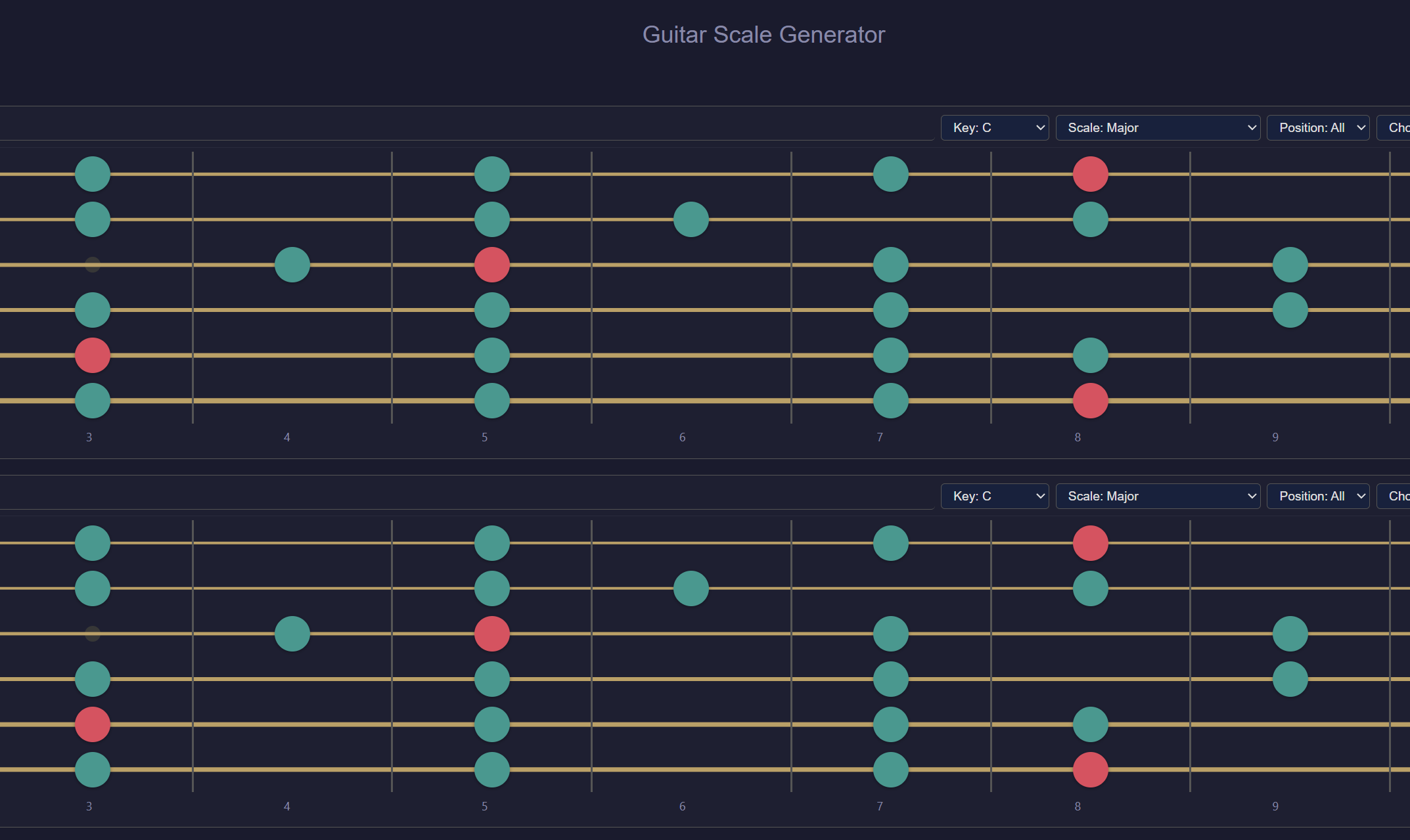The width and height of the screenshot is (1410, 840).
Task: Select the red root note at fret 5 G string
Action: coord(491,264)
